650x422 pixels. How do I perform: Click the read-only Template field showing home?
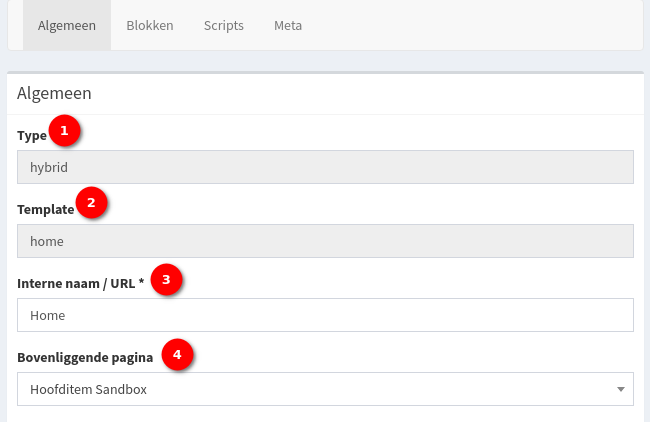point(326,241)
